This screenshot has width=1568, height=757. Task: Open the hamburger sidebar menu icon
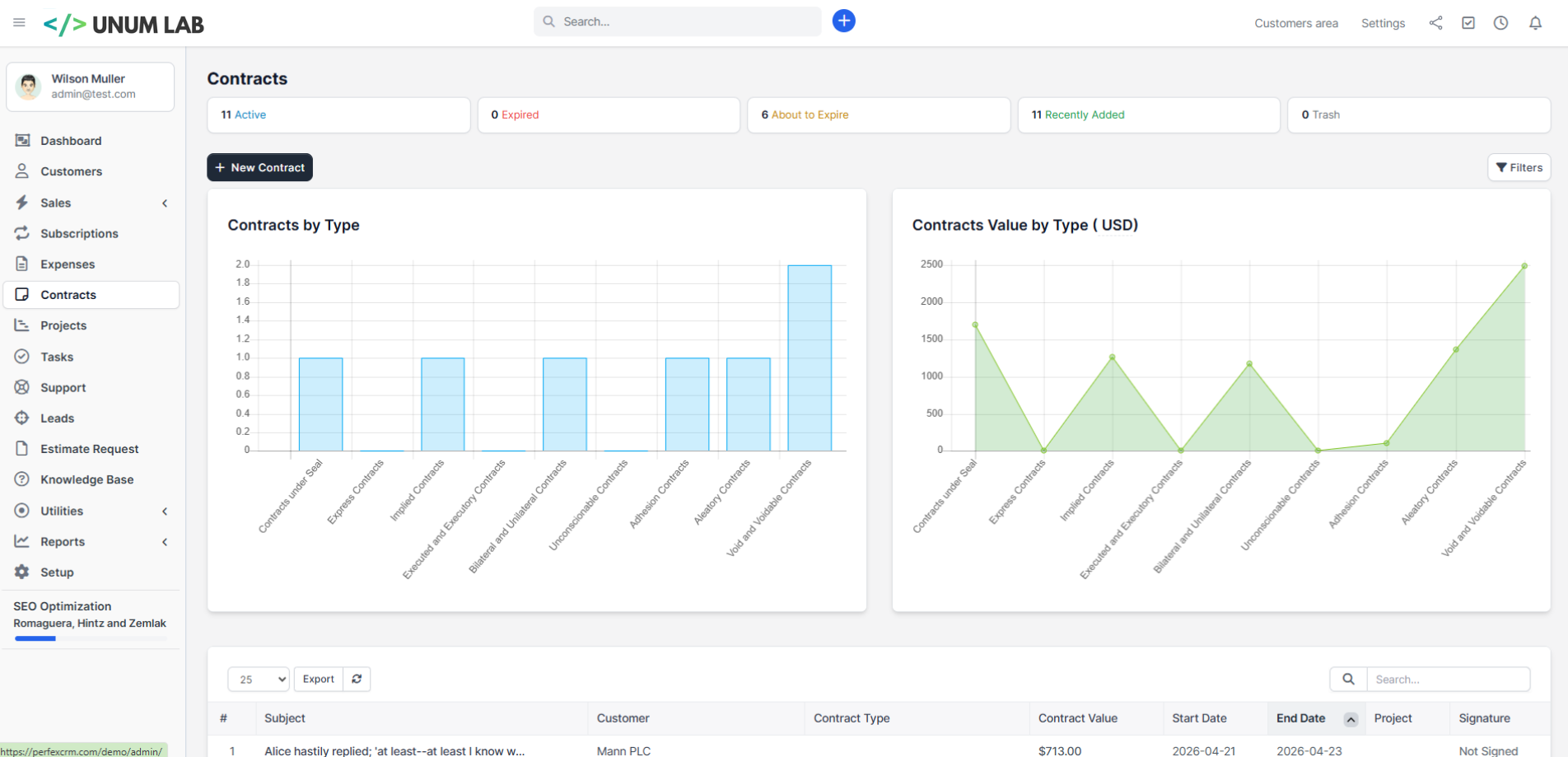(x=19, y=22)
